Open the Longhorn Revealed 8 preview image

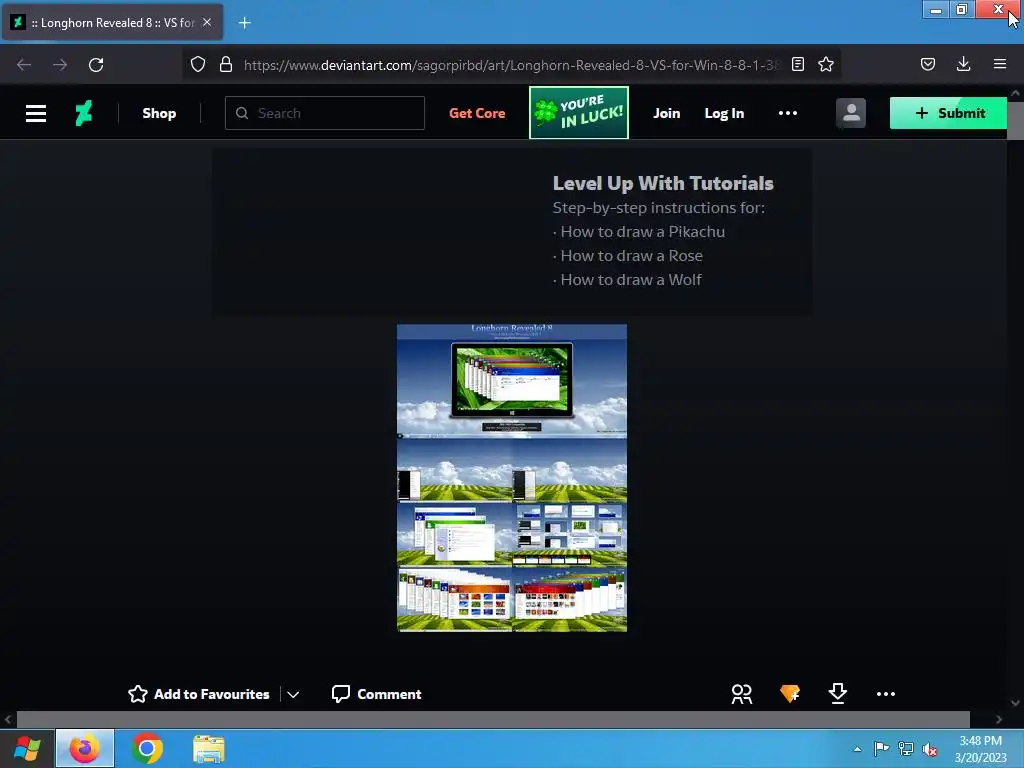[x=512, y=478]
